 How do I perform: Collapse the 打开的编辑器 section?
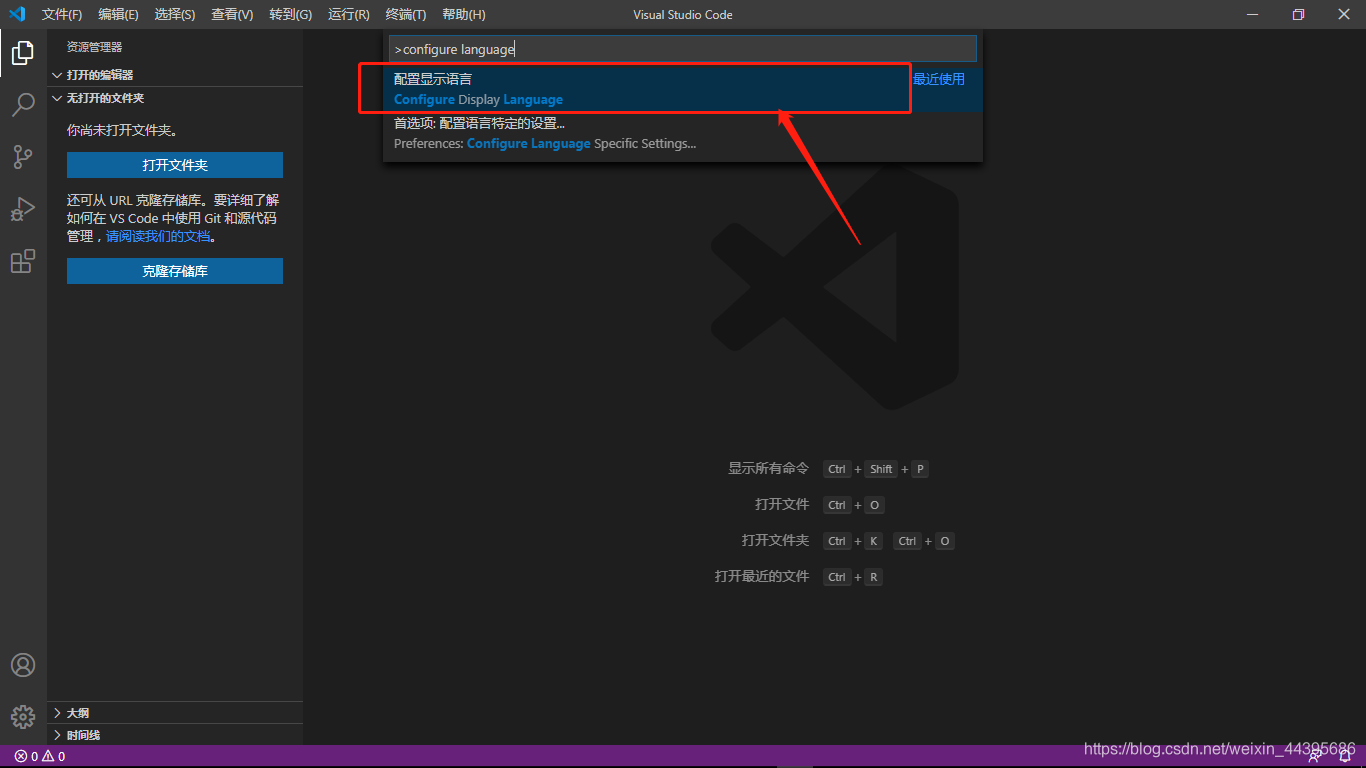[175, 75]
